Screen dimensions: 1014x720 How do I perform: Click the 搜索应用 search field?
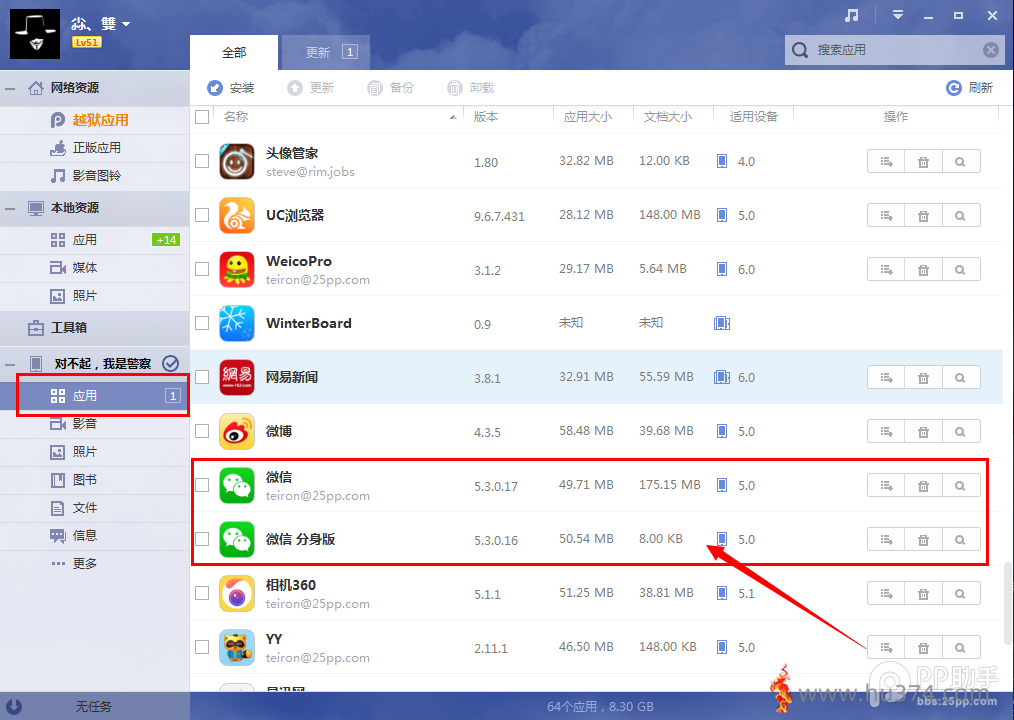(894, 50)
